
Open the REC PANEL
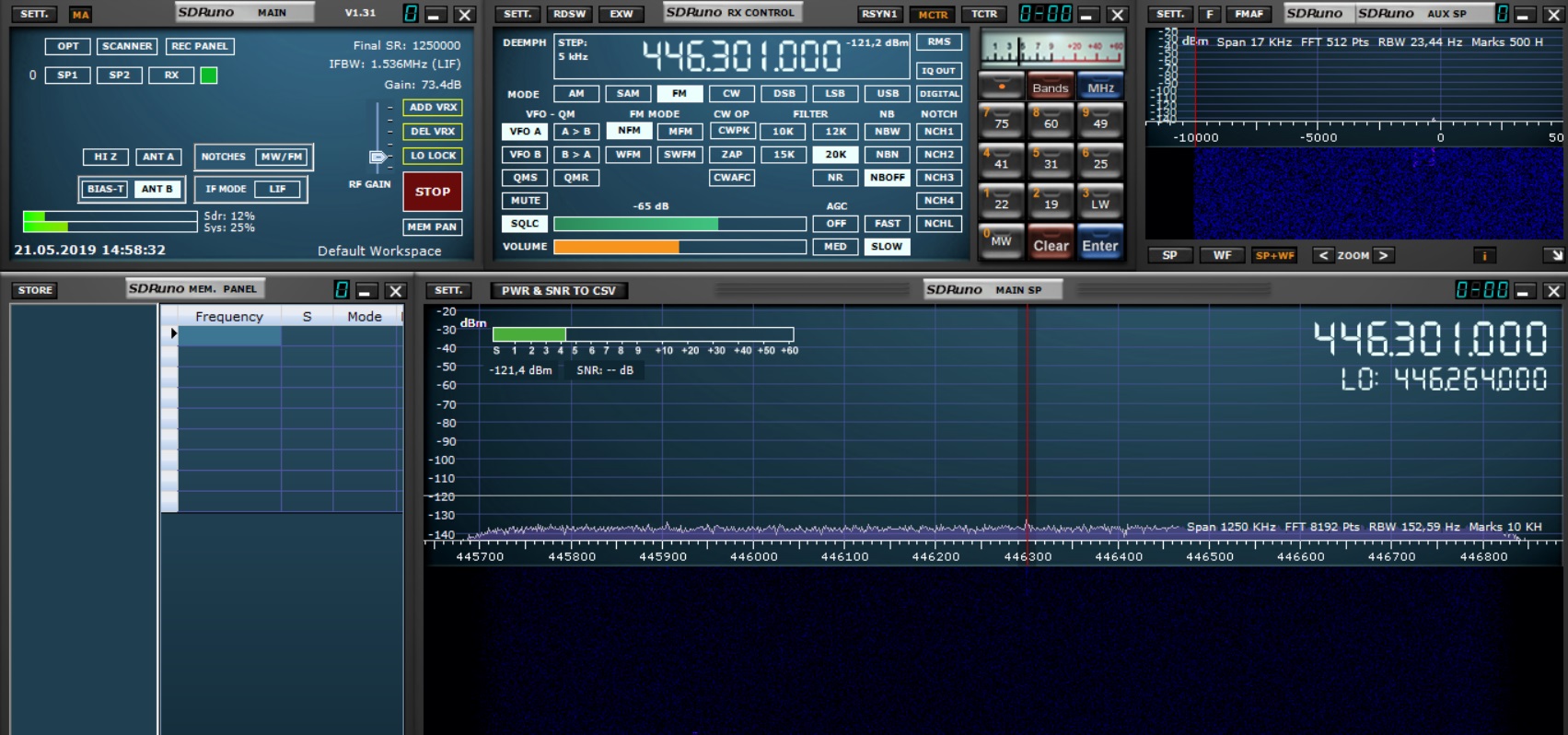(x=200, y=46)
